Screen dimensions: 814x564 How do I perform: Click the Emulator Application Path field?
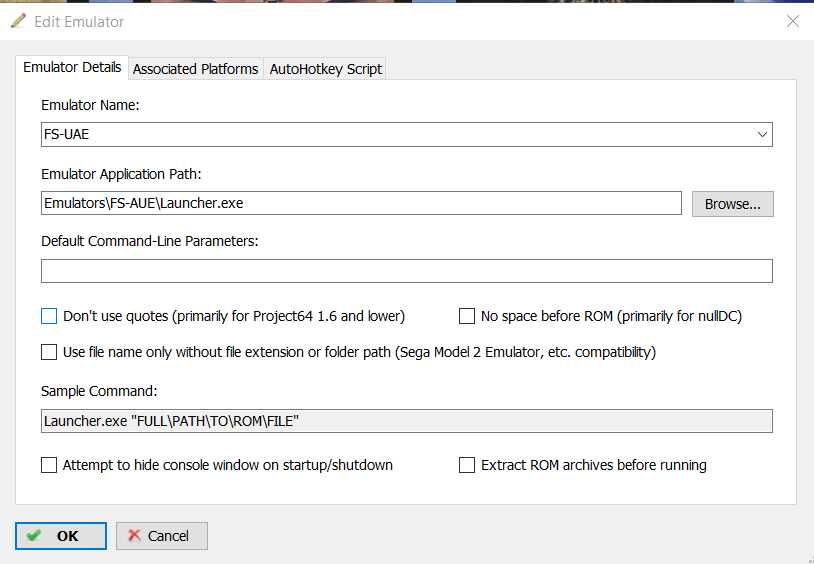click(x=361, y=203)
